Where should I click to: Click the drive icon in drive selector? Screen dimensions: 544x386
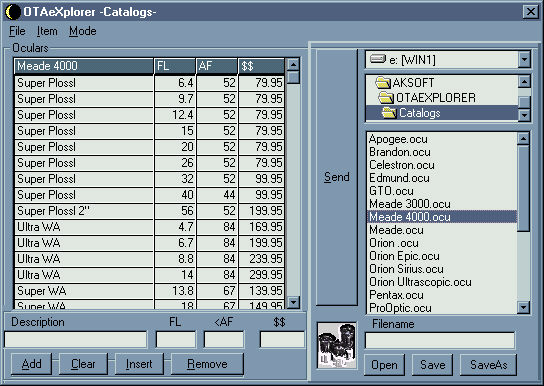pyautogui.click(x=378, y=59)
